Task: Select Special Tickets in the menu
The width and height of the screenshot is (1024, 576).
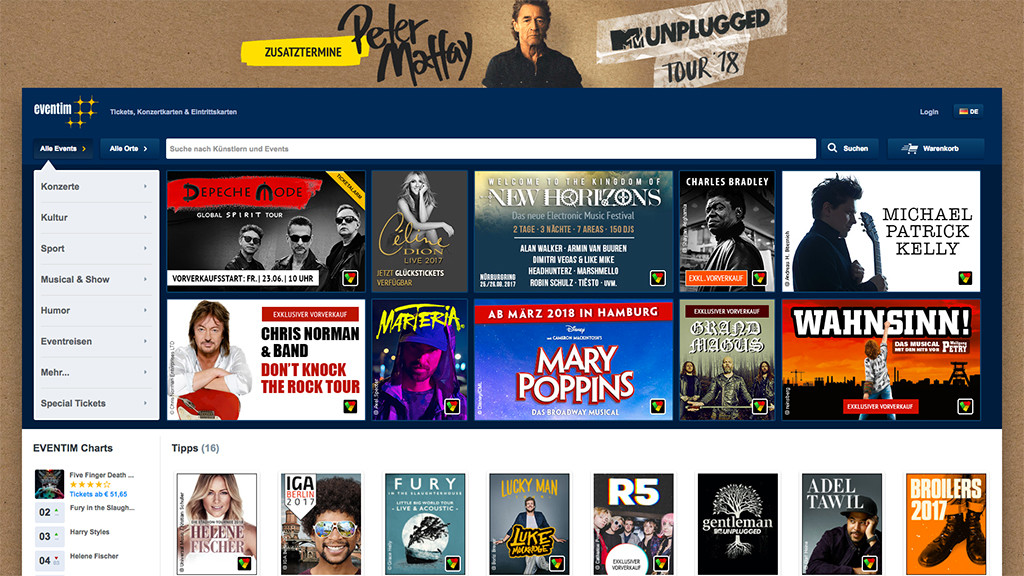Action: click(x=96, y=404)
